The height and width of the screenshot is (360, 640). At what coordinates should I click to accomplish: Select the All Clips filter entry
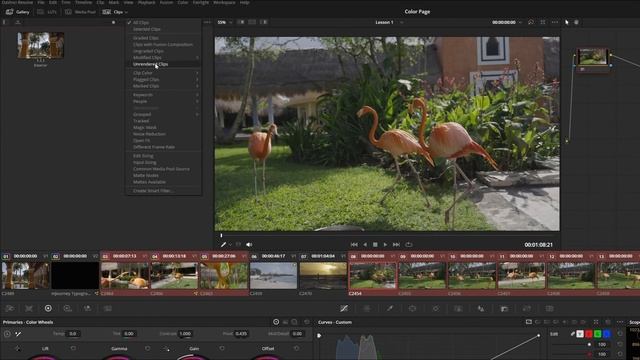pos(163,22)
